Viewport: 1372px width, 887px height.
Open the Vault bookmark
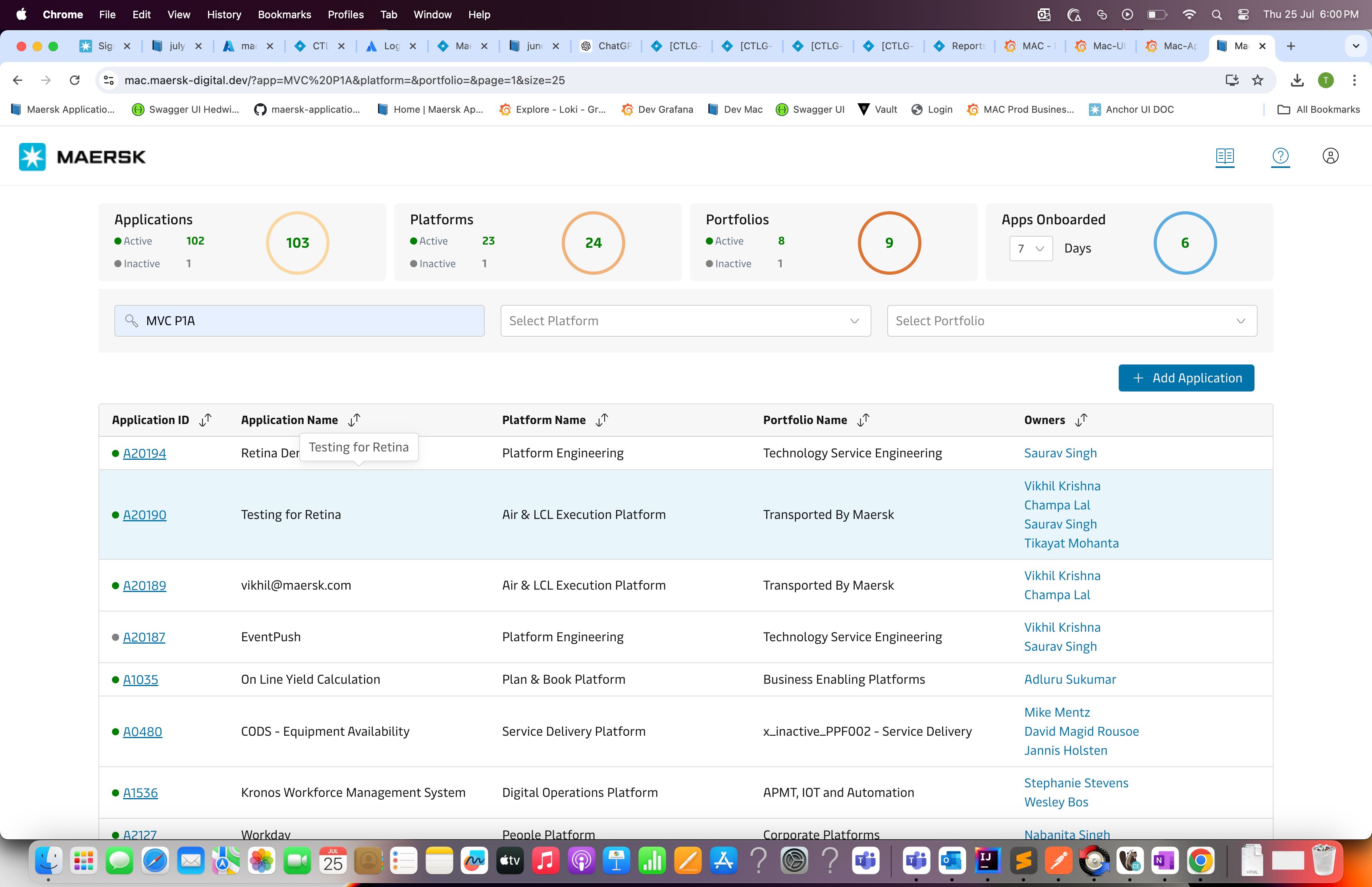click(877, 110)
